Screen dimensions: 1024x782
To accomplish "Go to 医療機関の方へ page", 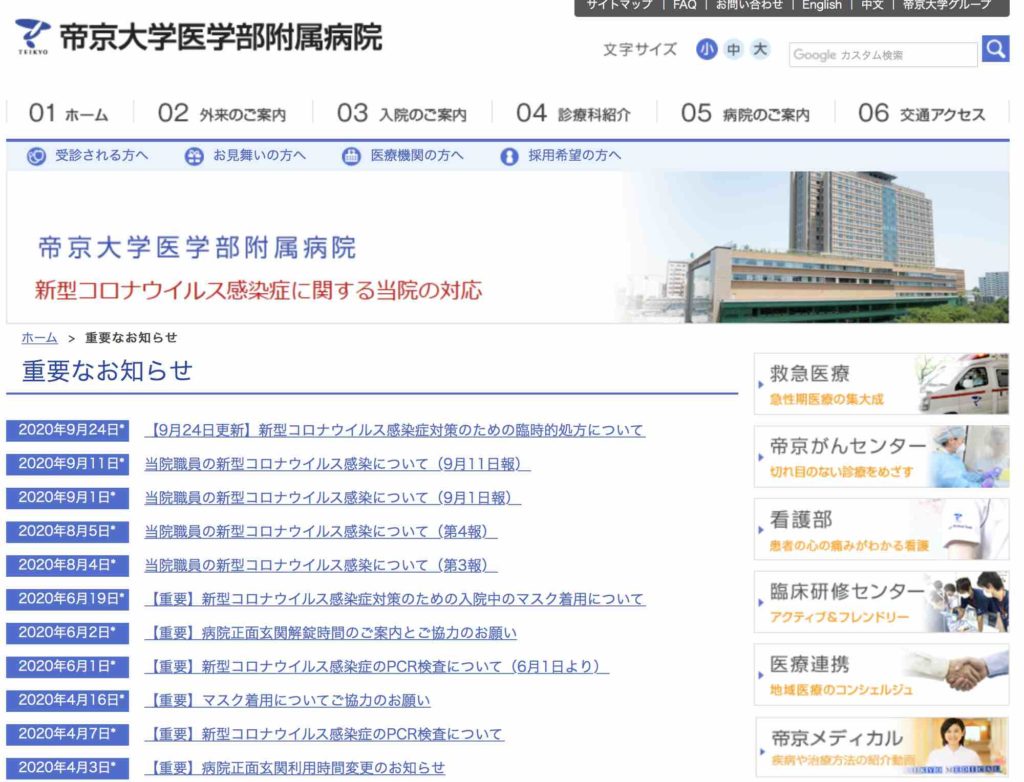I will click(x=417, y=155).
